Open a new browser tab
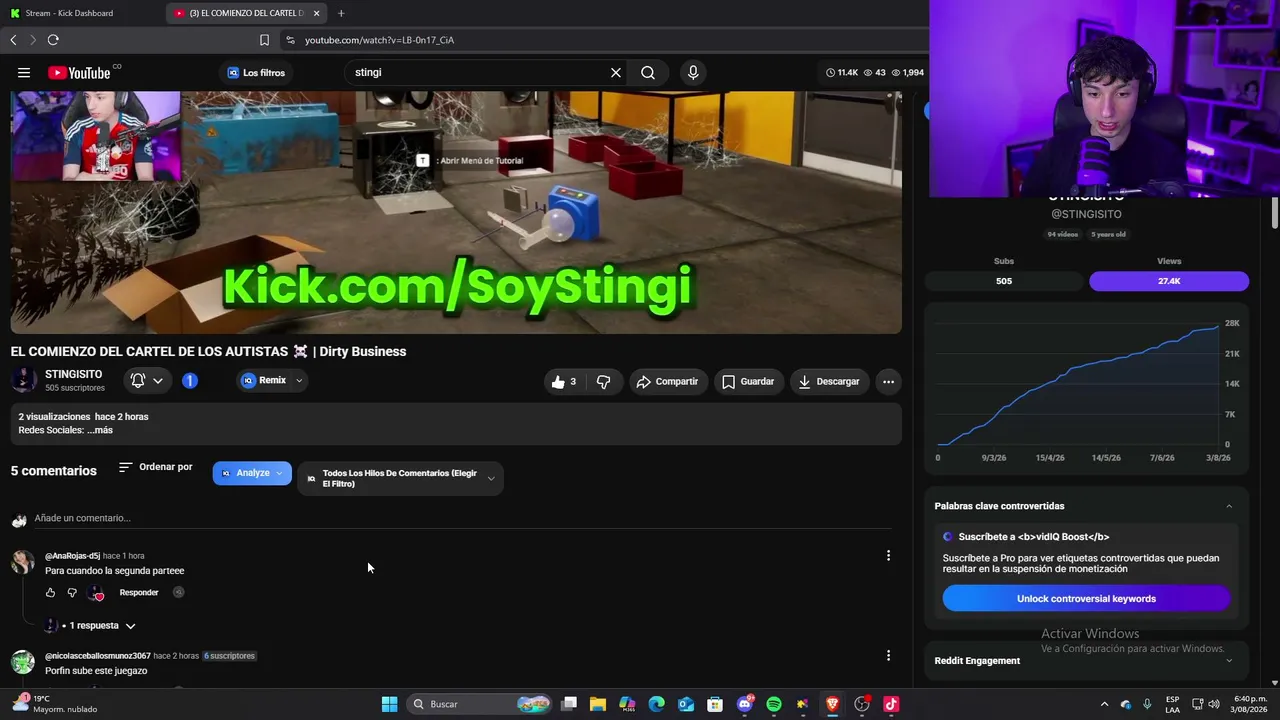The width and height of the screenshot is (1280, 720). [341, 13]
